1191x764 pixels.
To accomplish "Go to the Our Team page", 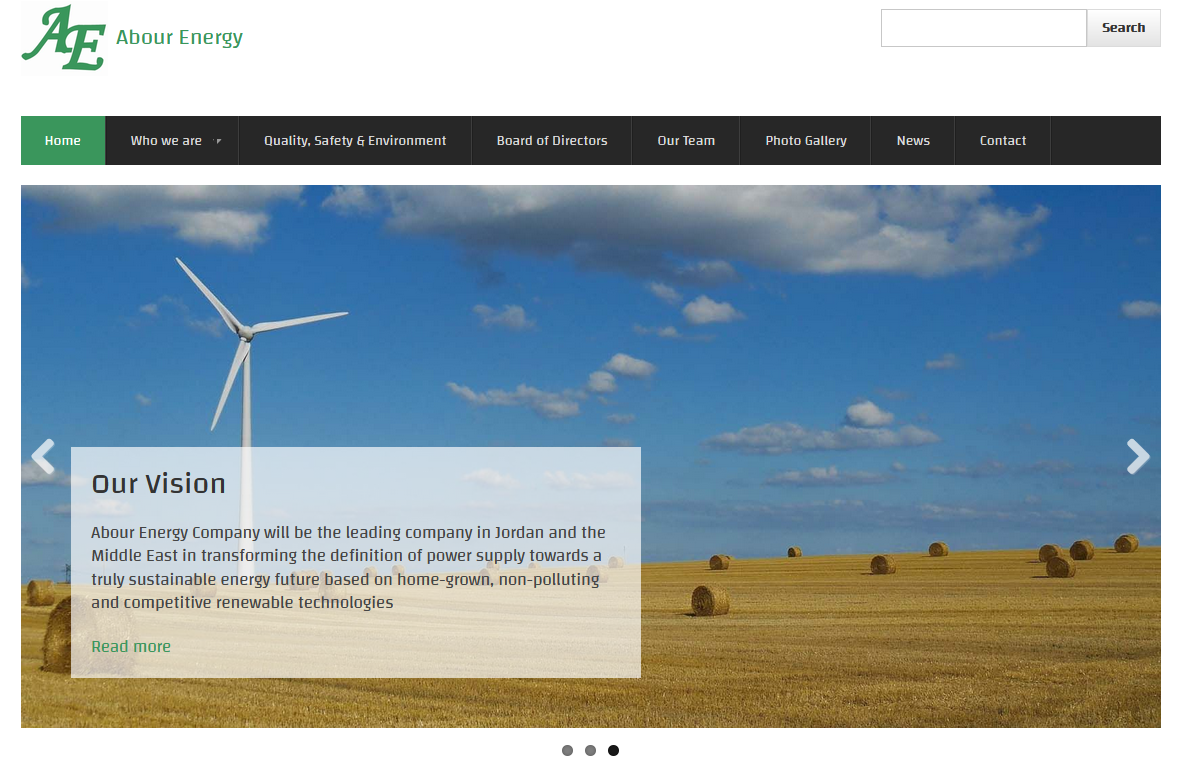I will pyautogui.click(x=686, y=140).
